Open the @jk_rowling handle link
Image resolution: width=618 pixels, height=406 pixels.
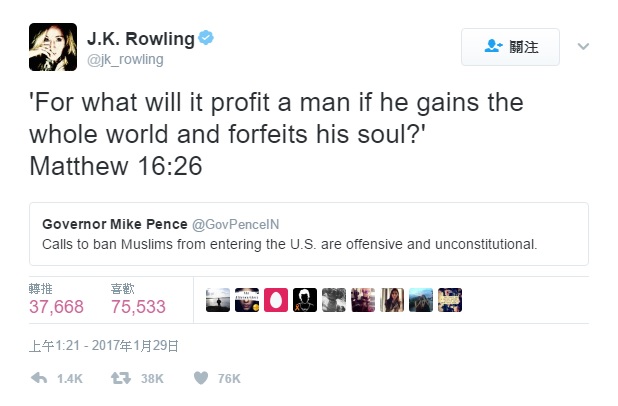point(125,60)
